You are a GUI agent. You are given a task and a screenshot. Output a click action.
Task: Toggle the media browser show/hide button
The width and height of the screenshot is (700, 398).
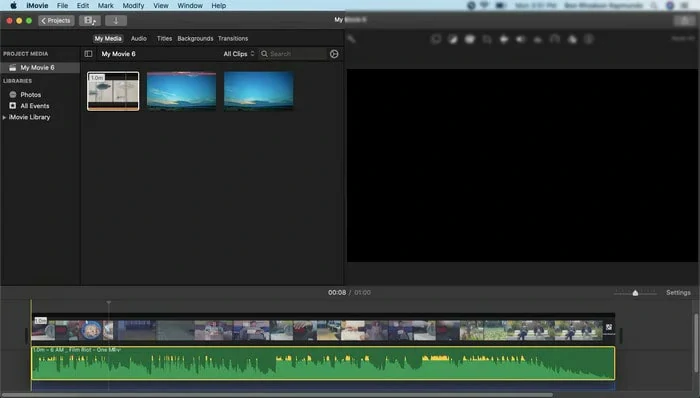click(x=90, y=21)
